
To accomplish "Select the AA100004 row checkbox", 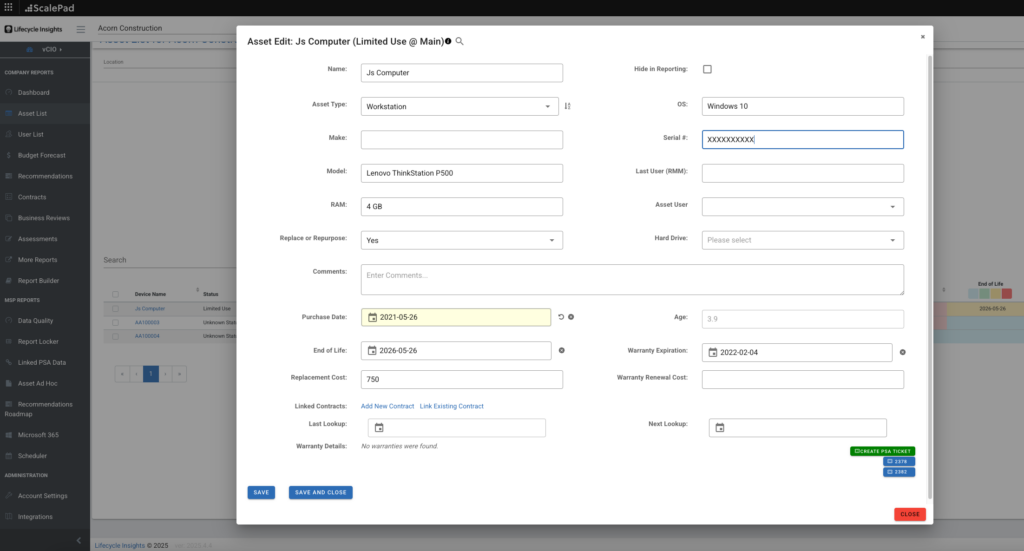I will [116, 336].
